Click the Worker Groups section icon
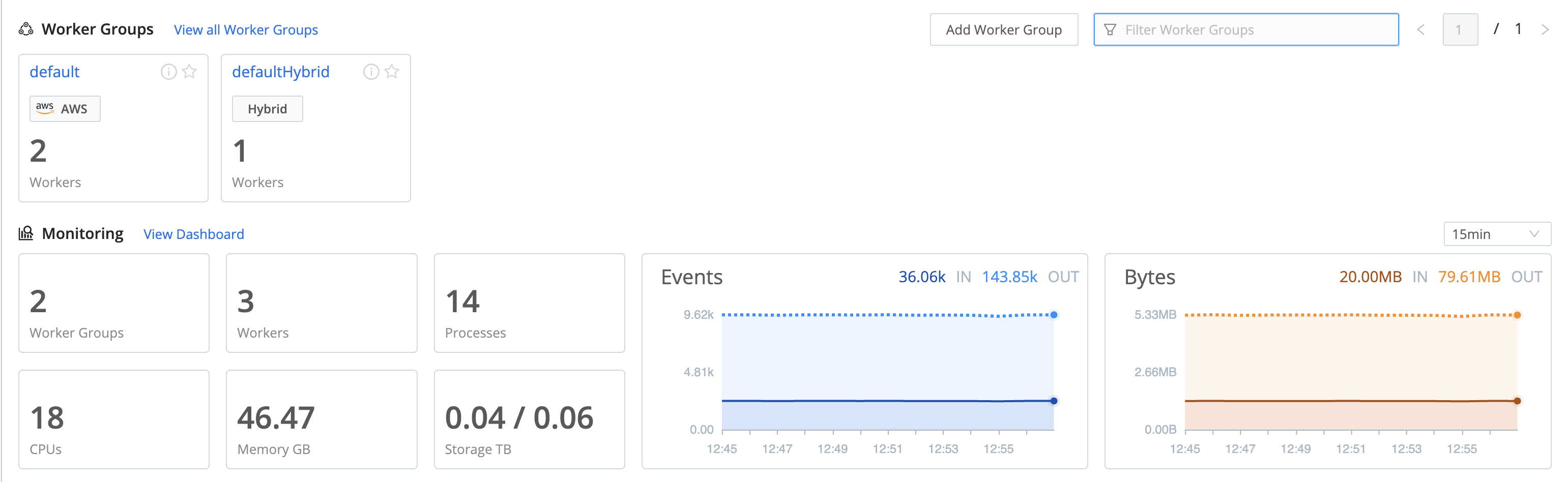The width and height of the screenshot is (1568, 482). point(25,29)
